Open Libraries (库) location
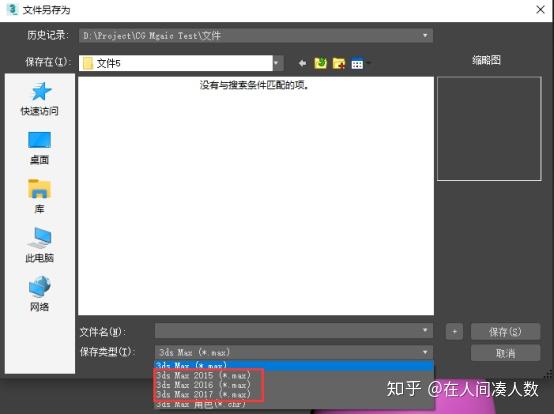This screenshot has height=414, width=554. [x=39, y=196]
